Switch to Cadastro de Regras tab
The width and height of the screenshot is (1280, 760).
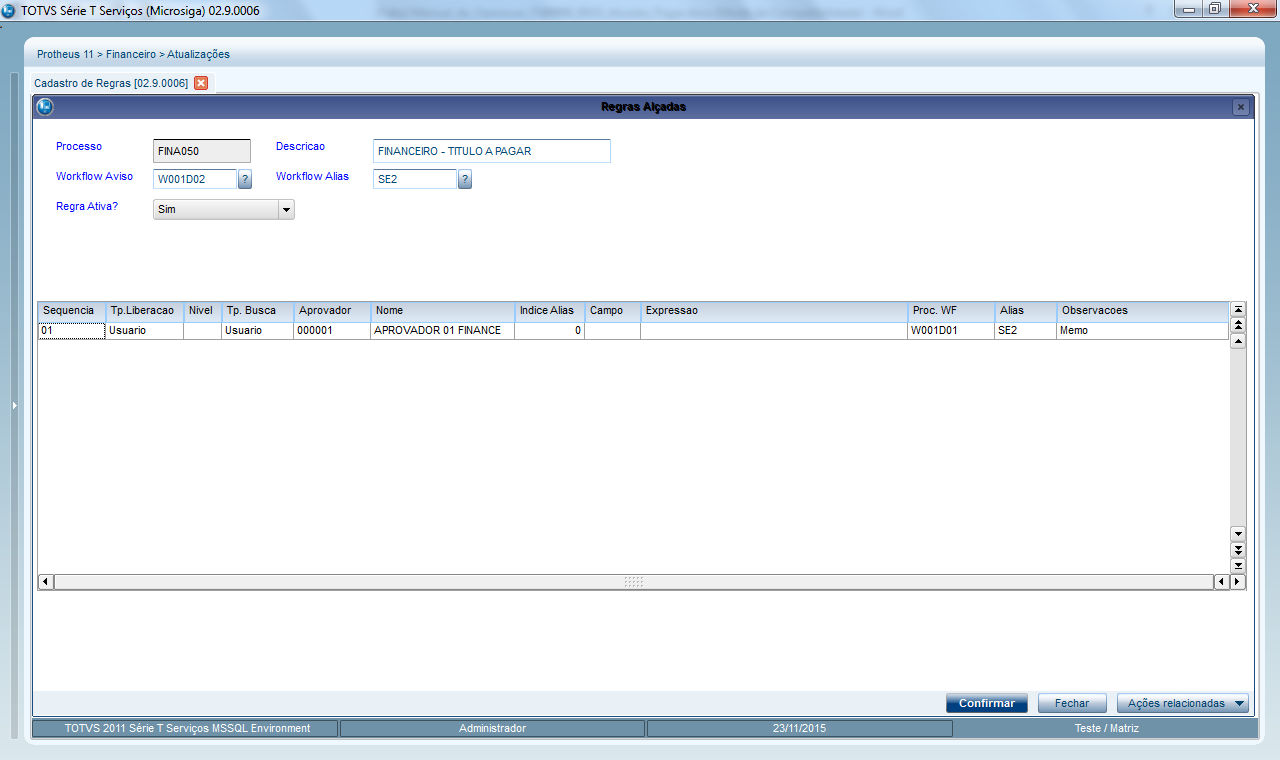pyautogui.click(x=110, y=83)
